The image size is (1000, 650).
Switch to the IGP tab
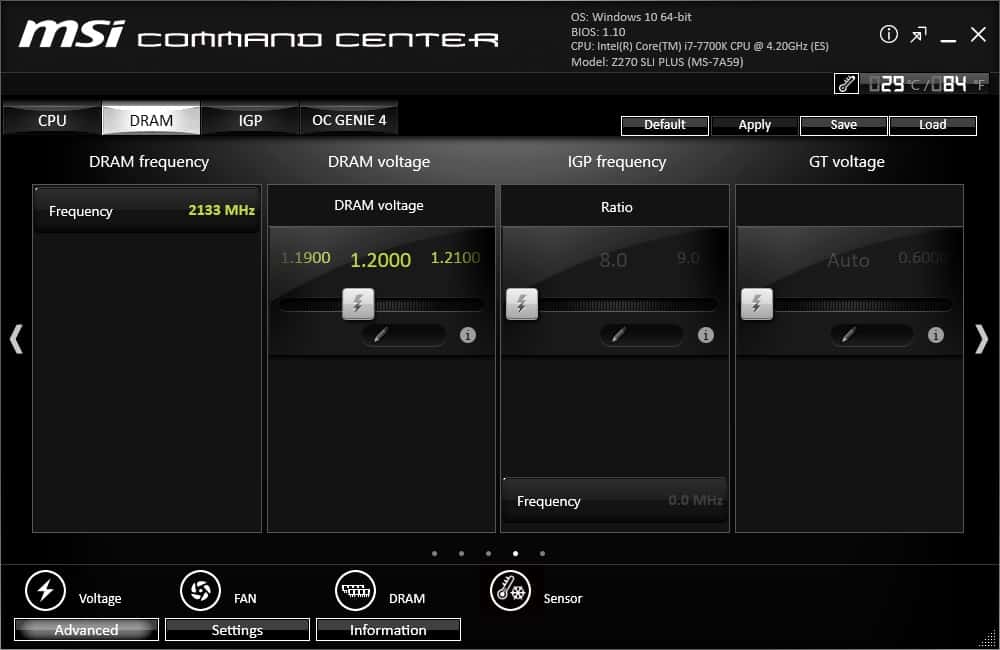click(x=250, y=120)
